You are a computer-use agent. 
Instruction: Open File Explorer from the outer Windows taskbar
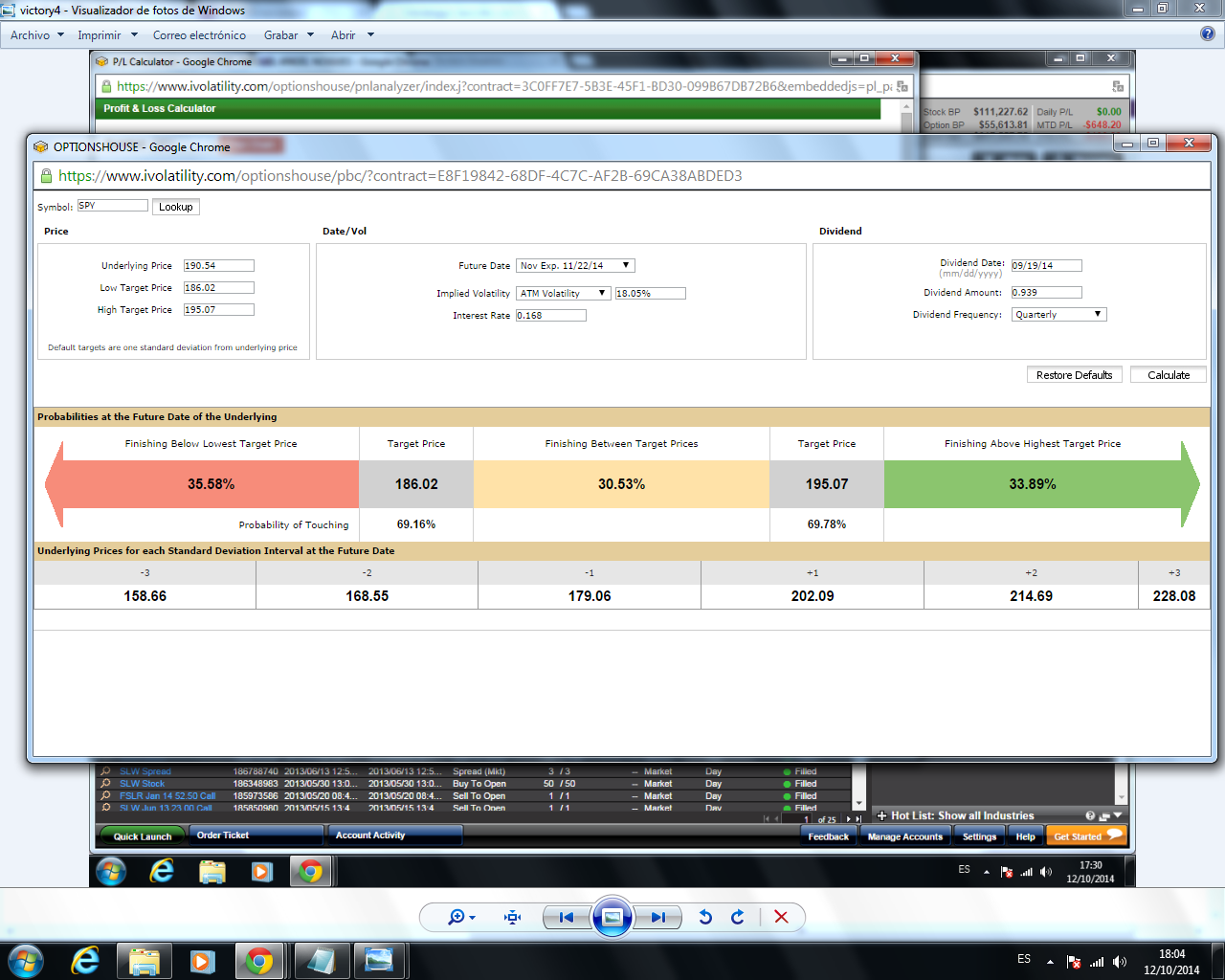pyautogui.click(x=145, y=961)
